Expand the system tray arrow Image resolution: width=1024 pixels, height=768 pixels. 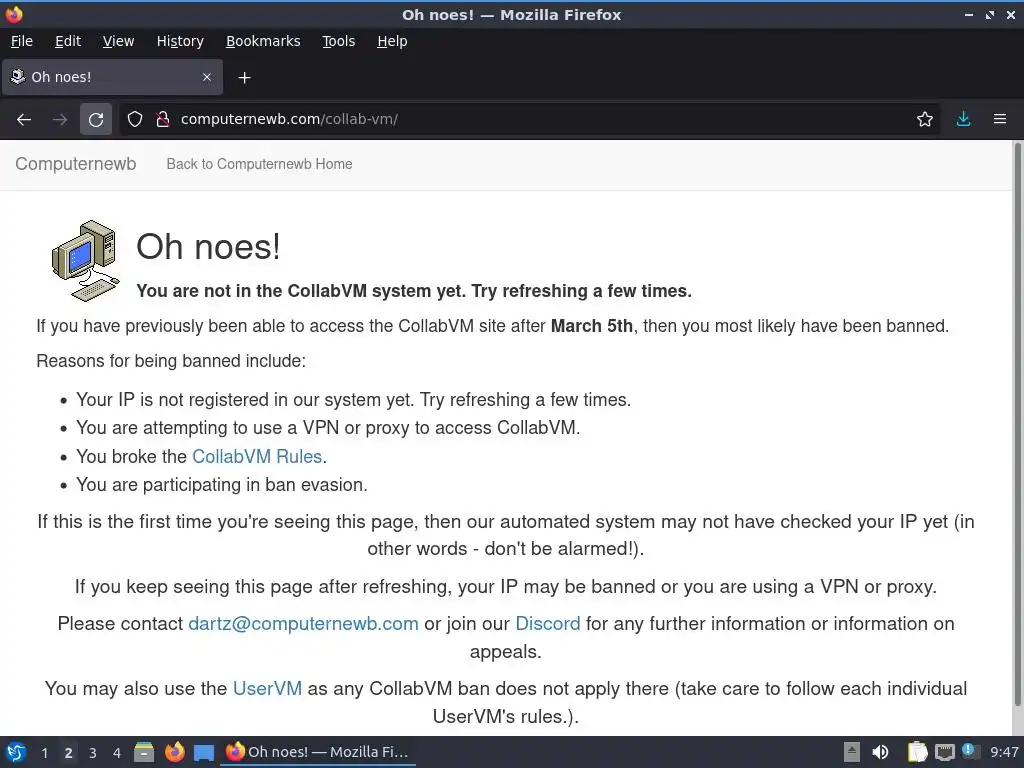852,752
